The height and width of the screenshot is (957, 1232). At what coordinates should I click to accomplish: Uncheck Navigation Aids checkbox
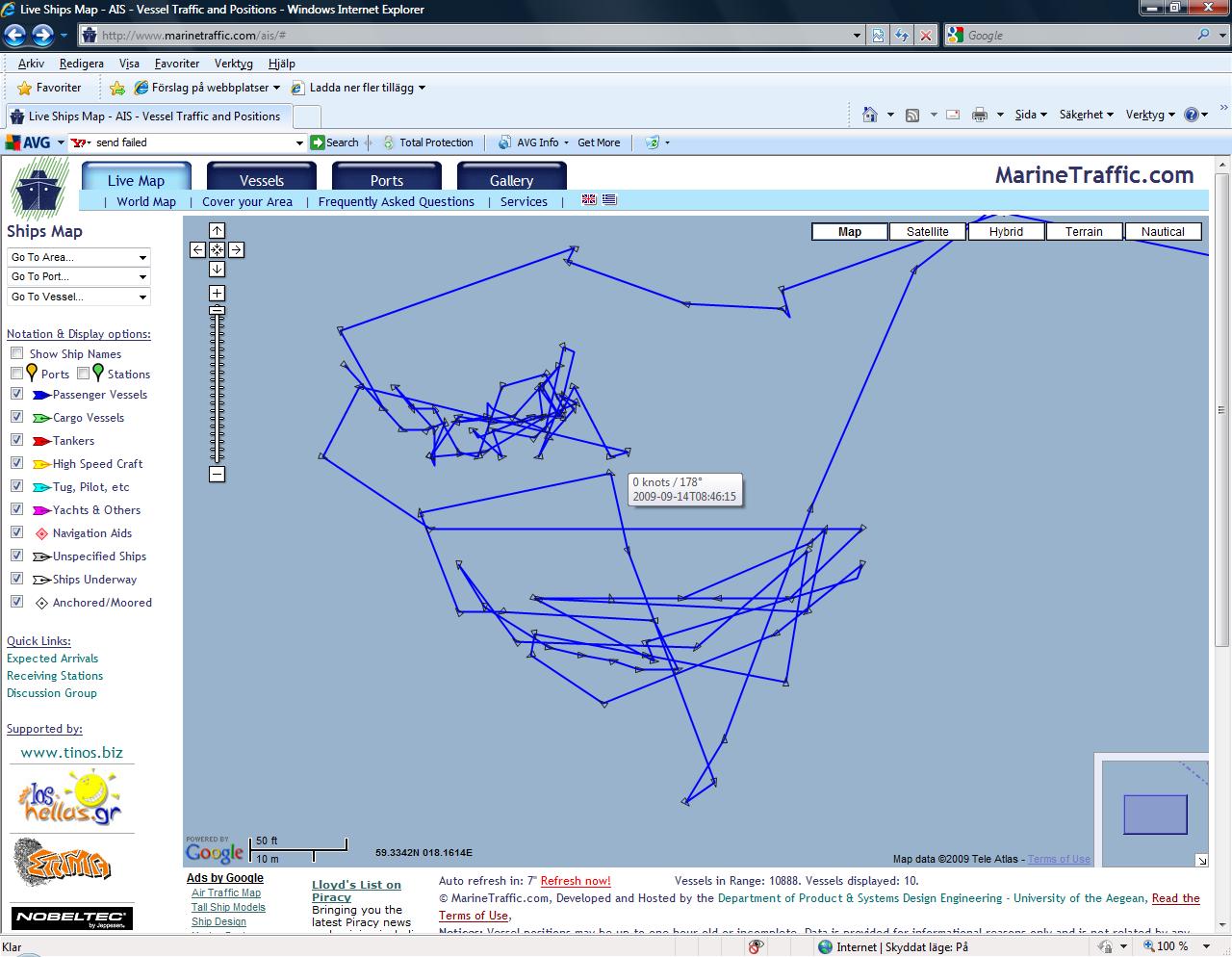click(x=16, y=532)
